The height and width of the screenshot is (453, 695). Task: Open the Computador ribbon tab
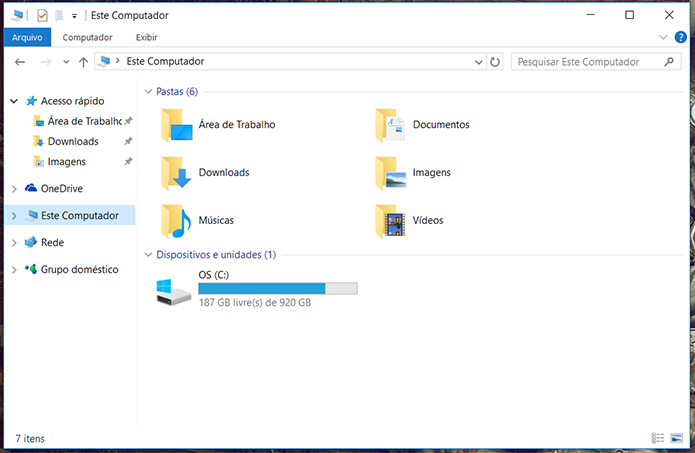coord(87,37)
